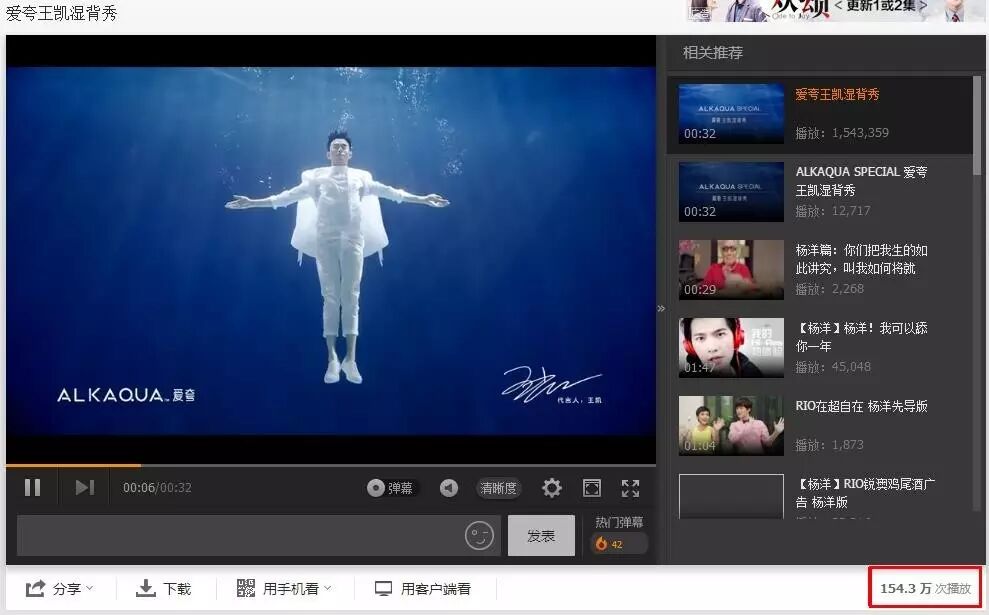Click the thumbnail with 00:29 duration

tap(731, 269)
